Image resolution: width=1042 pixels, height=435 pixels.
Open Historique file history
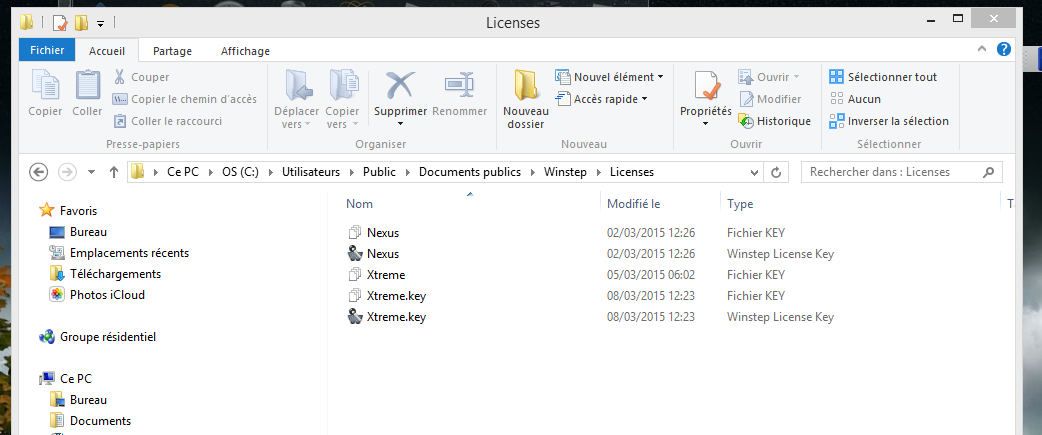click(x=774, y=121)
